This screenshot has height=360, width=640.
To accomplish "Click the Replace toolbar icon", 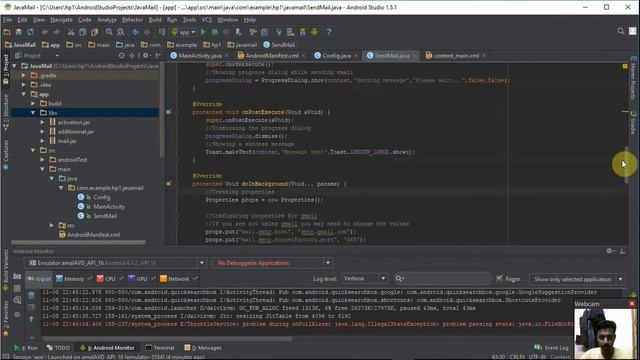I will [121, 32].
